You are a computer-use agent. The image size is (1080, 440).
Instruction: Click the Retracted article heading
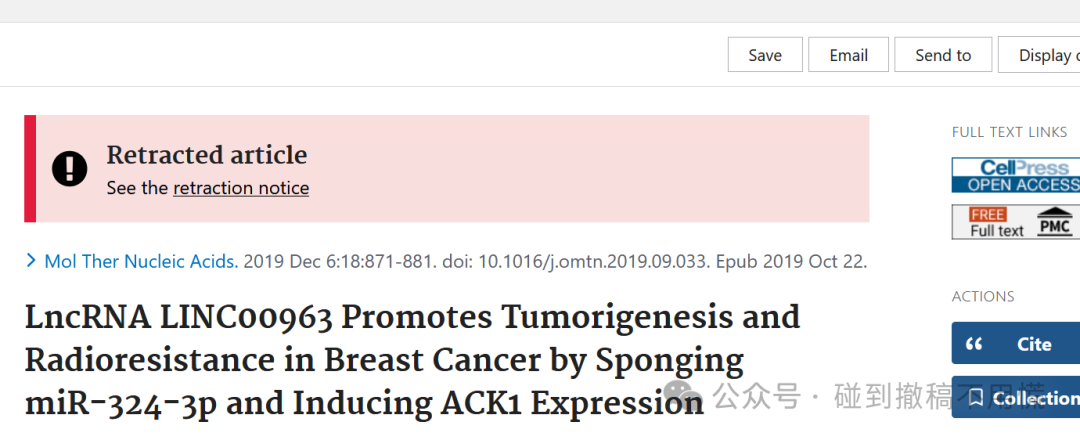[x=207, y=155]
